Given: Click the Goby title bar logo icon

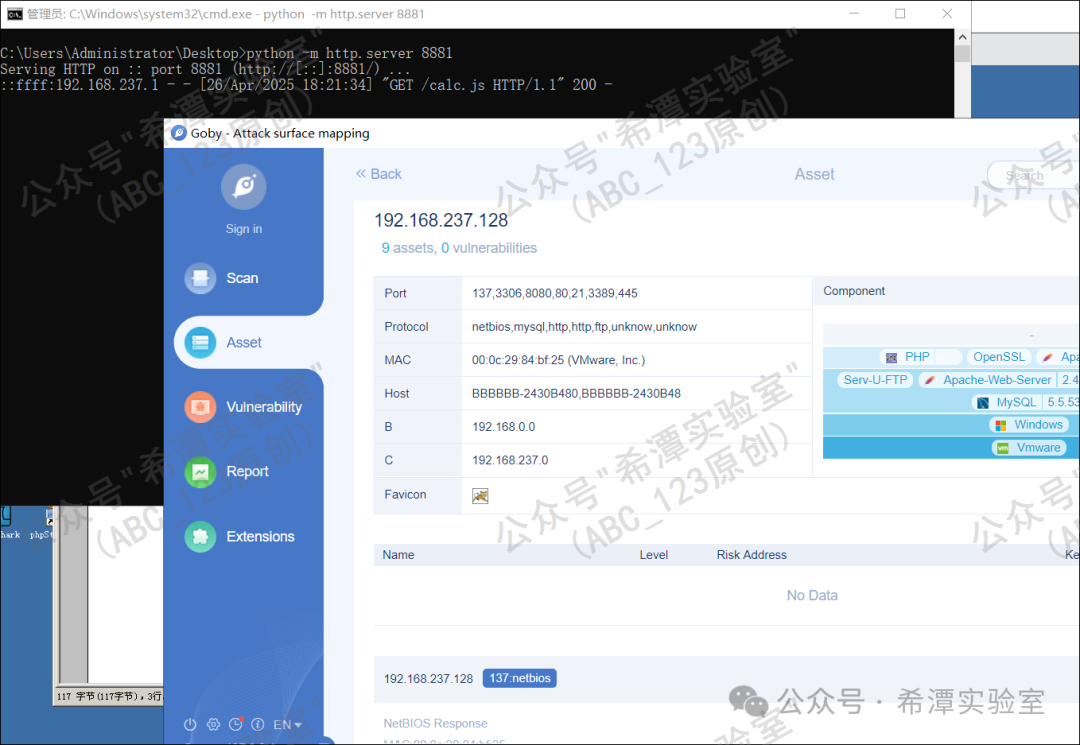Looking at the screenshot, I should click(179, 133).
